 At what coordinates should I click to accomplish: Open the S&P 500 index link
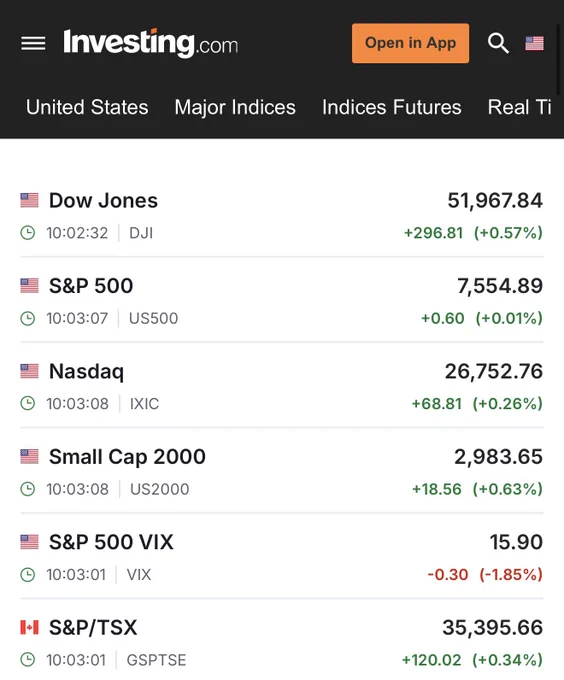point(91,286)
